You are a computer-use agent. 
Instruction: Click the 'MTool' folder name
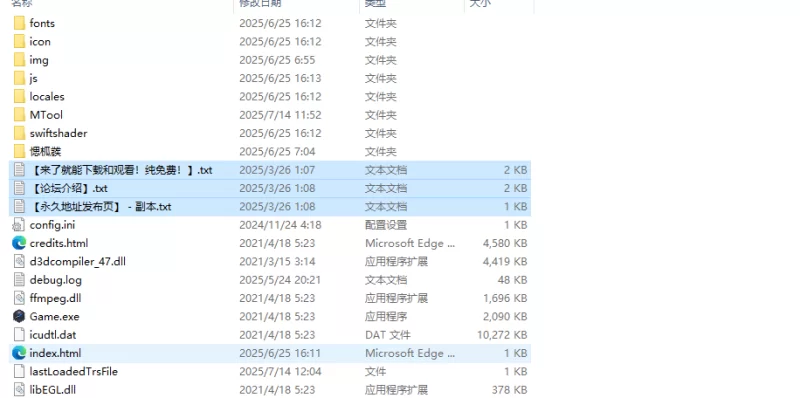pyautogui.click(x=46, y=115)
